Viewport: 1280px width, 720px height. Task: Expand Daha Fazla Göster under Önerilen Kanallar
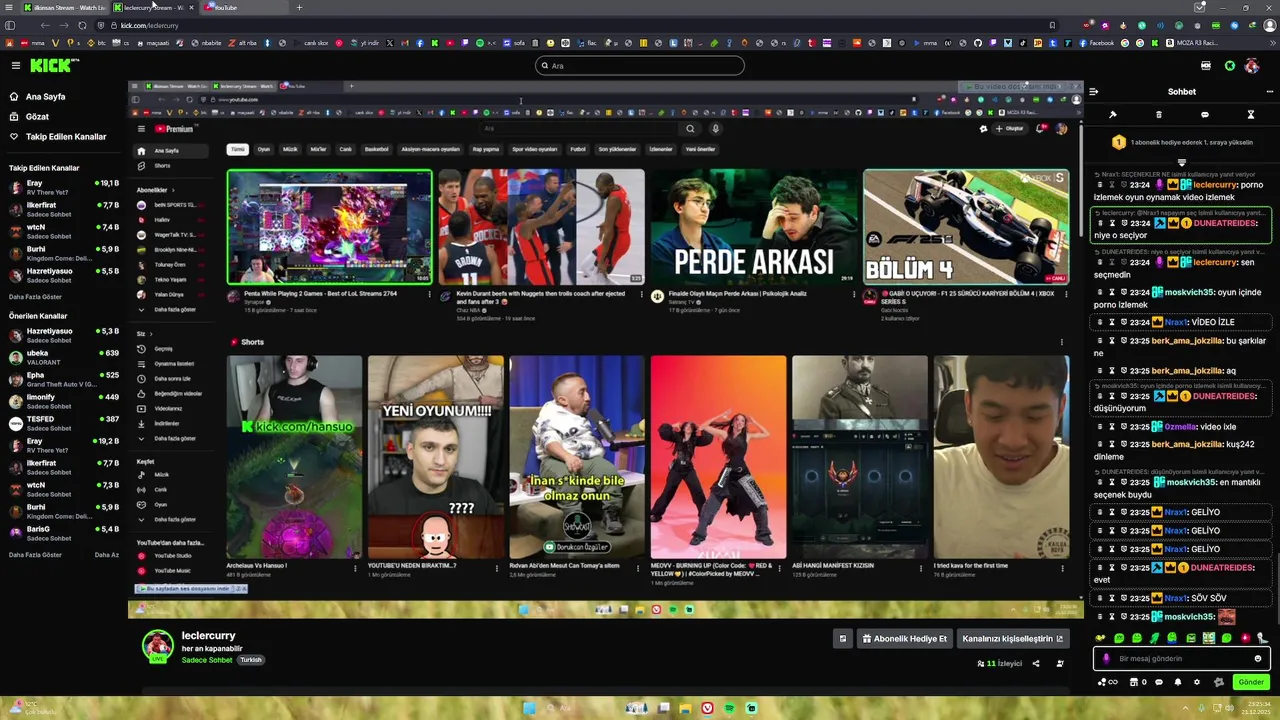[x=35, y=555]
